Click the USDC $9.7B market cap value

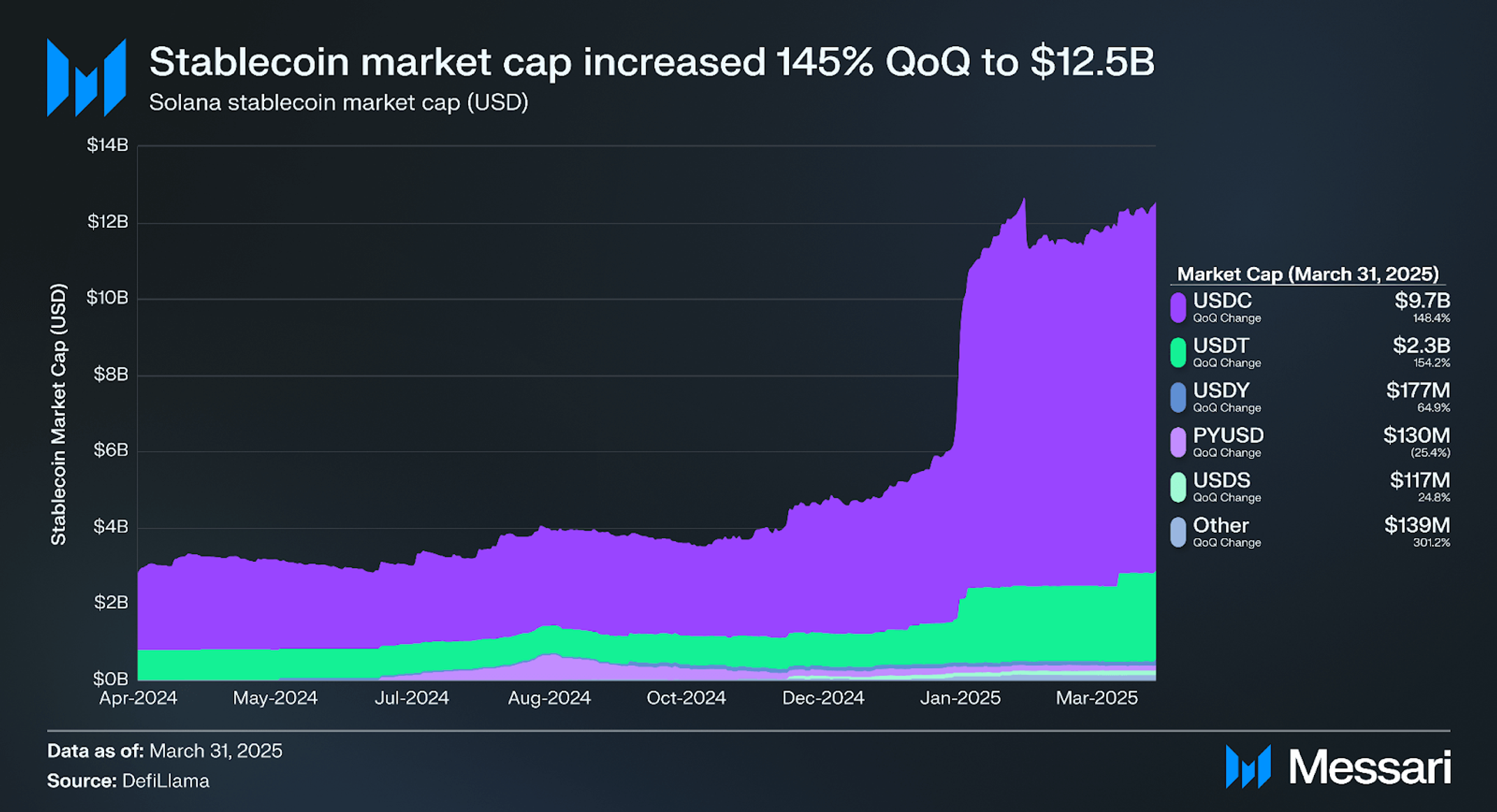(x=1422, y=301)
